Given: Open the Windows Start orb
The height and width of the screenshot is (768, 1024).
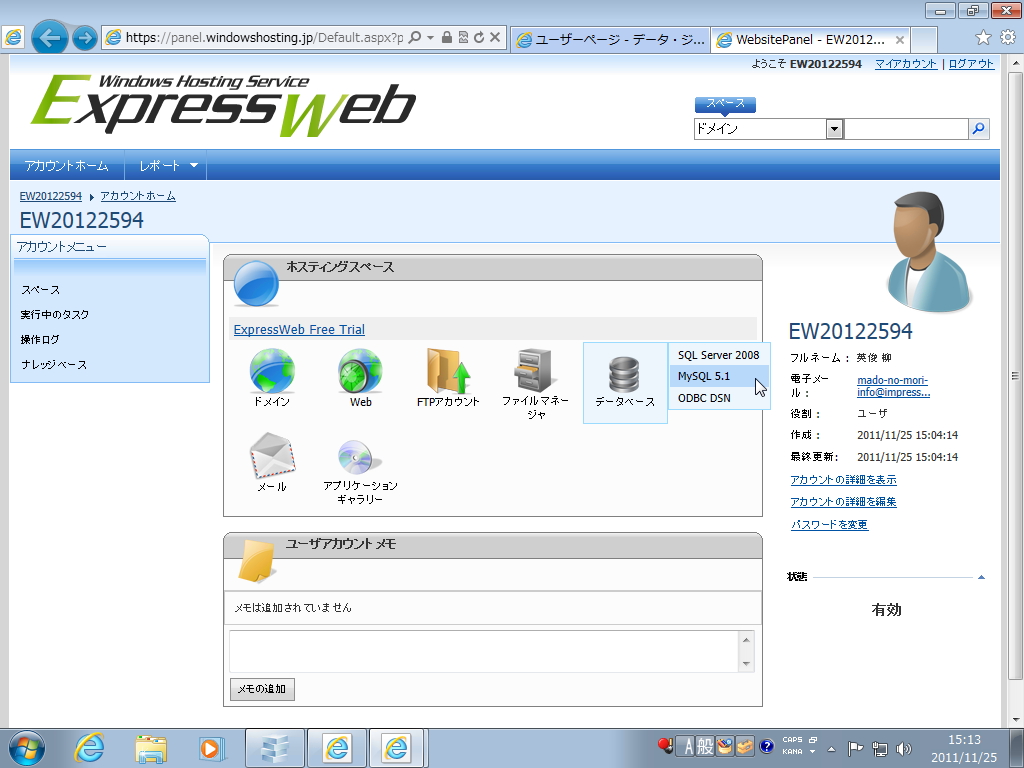Looking at the screenshot, I should (x=27, y=748).
